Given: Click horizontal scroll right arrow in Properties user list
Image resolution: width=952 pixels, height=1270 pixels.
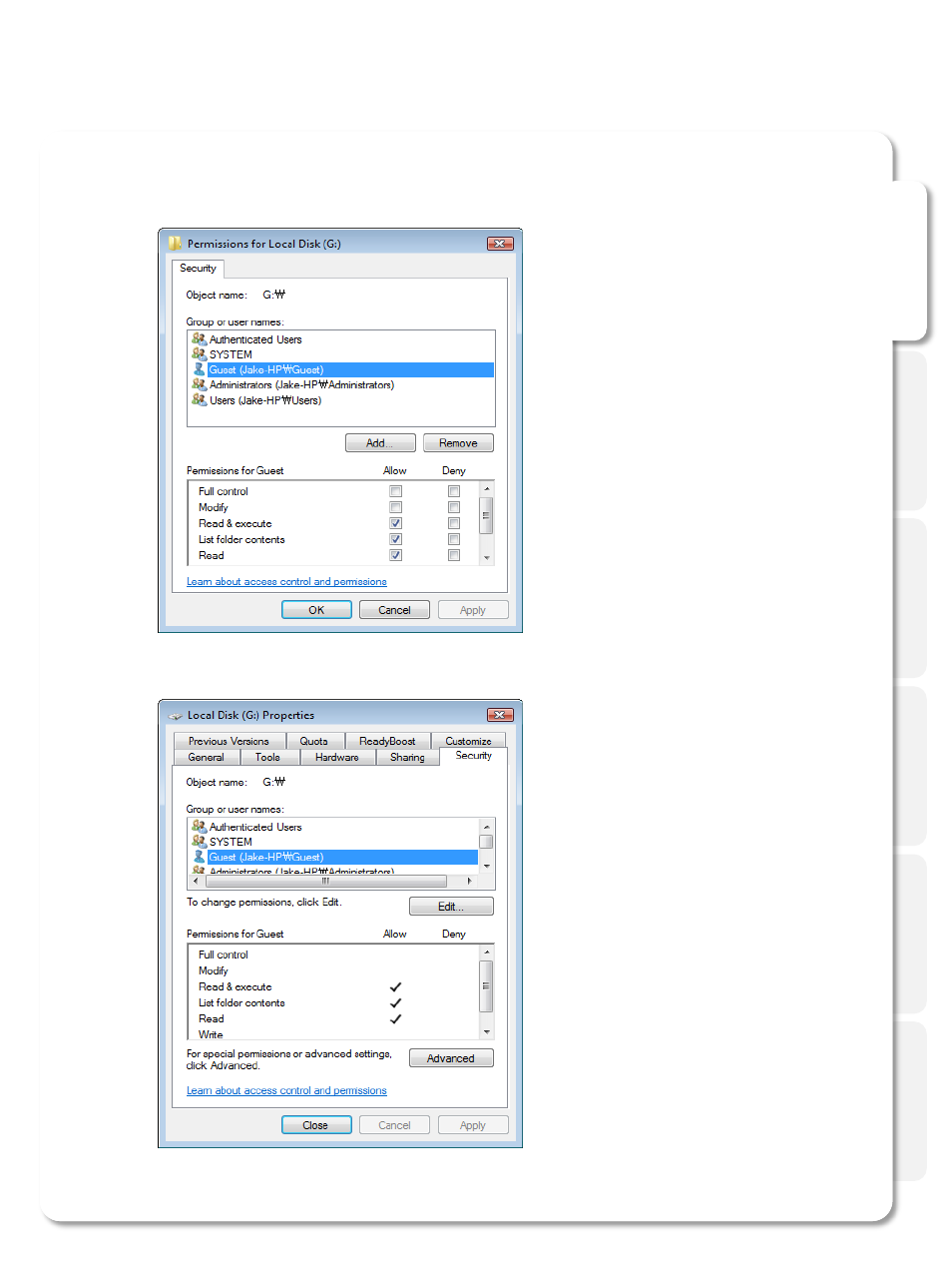Looking at the screenshot, I should coord(470,882).
